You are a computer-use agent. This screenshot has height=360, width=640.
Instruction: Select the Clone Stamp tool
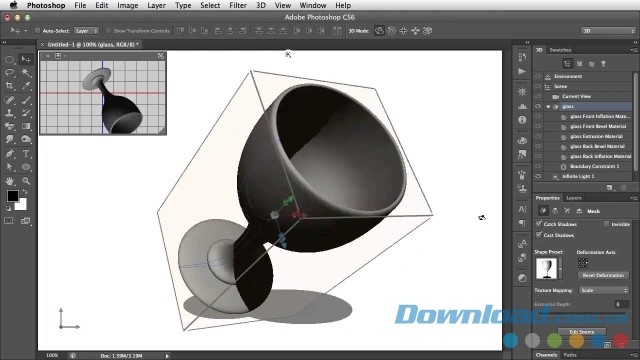click(x=9, y=113)
